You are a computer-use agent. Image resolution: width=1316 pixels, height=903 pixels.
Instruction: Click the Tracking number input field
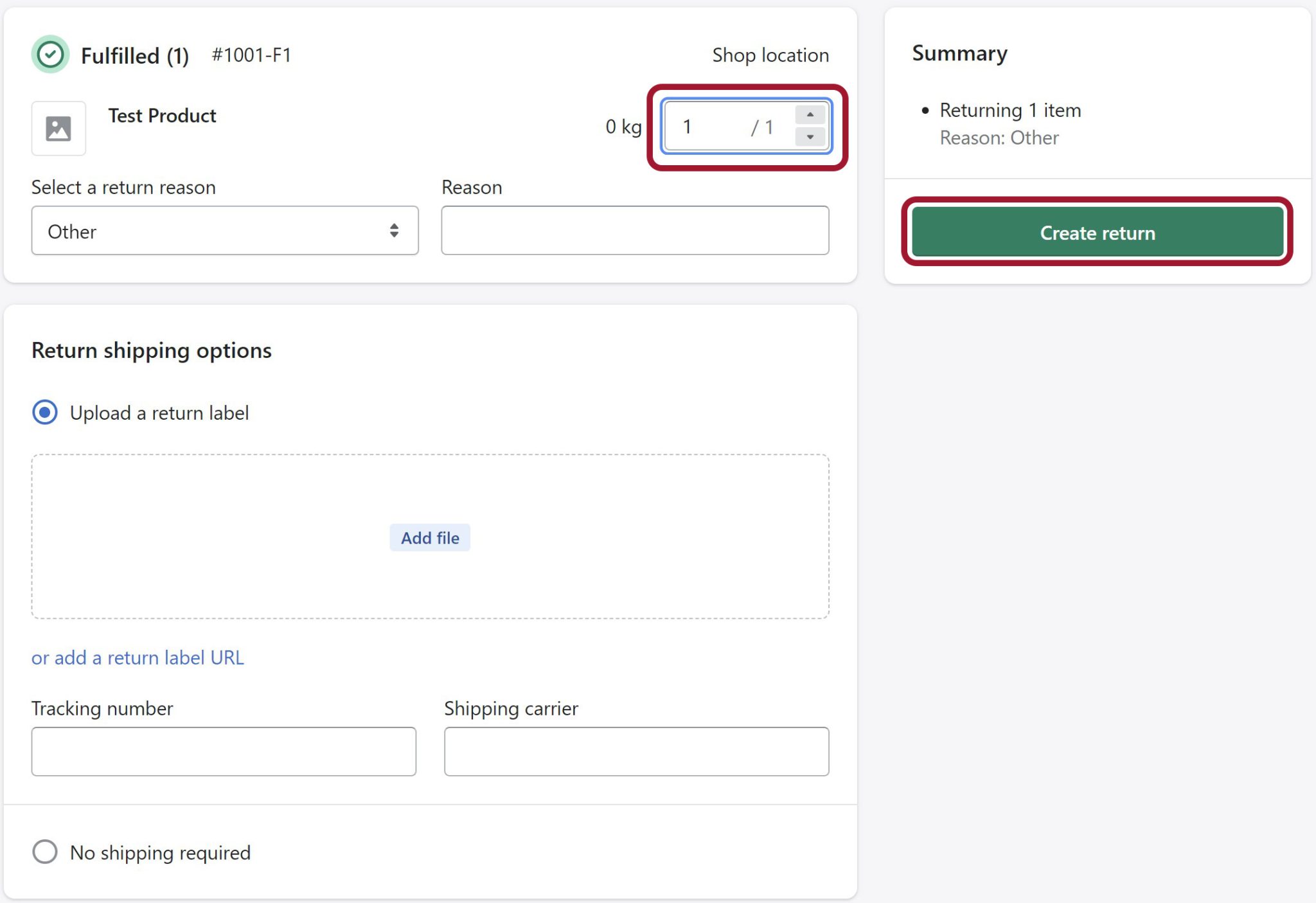click(224, 751)
